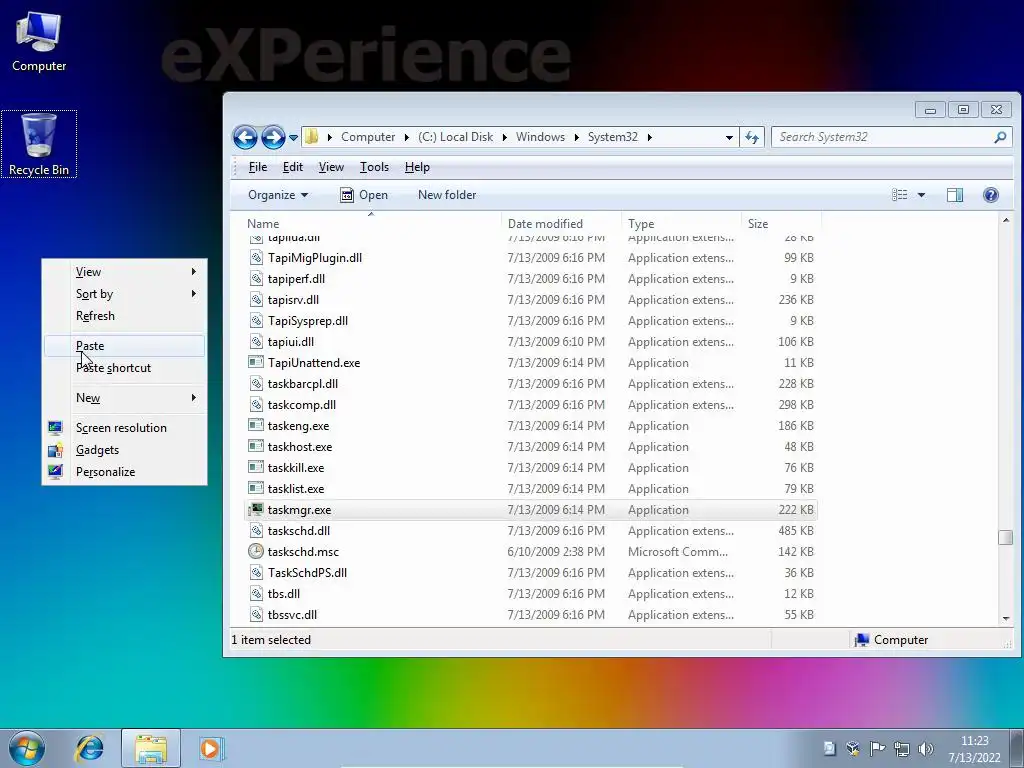
Task: Select the tasklist.exe file row
Action: 530,488
